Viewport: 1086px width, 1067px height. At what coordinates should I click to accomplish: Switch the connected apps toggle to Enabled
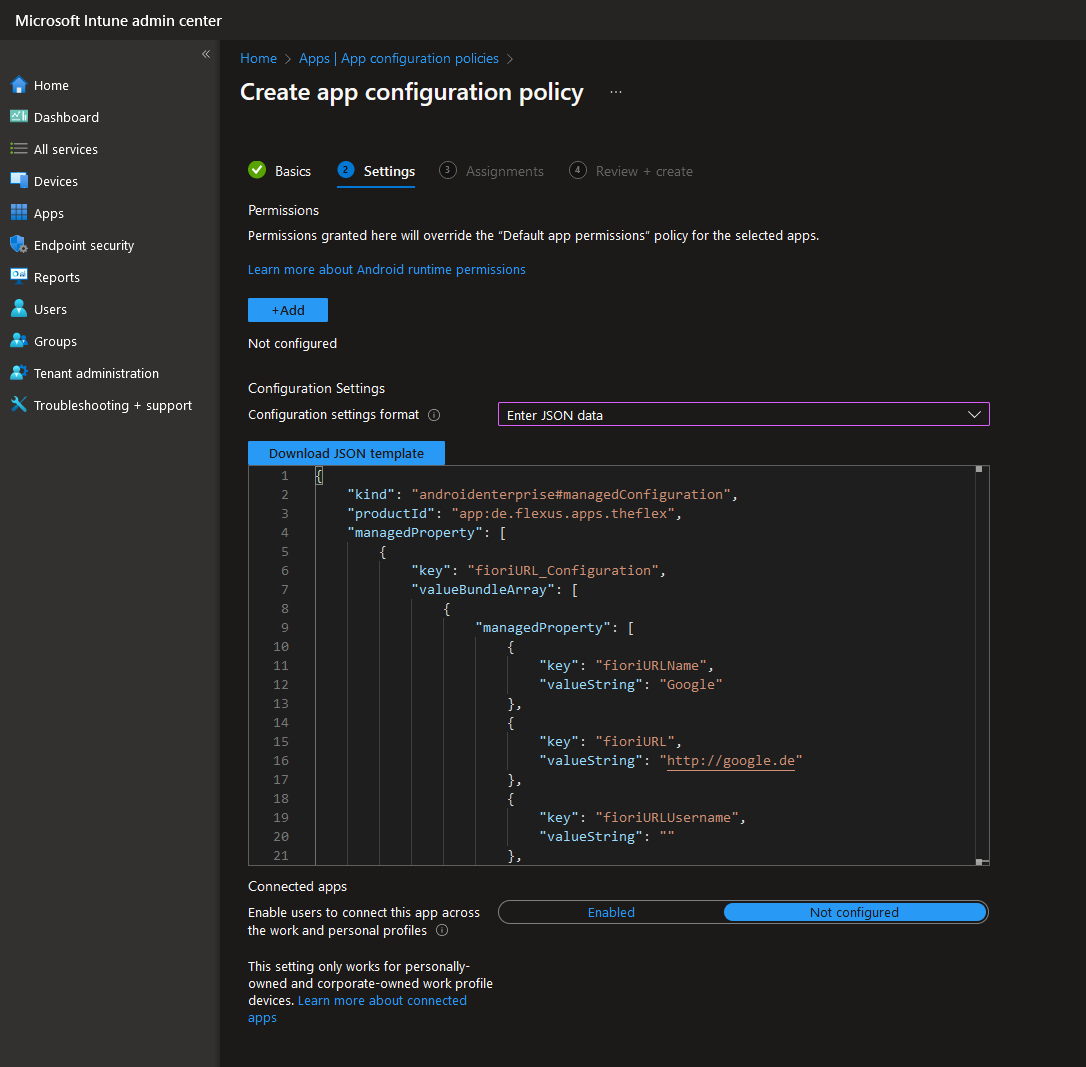pos(611,912)
